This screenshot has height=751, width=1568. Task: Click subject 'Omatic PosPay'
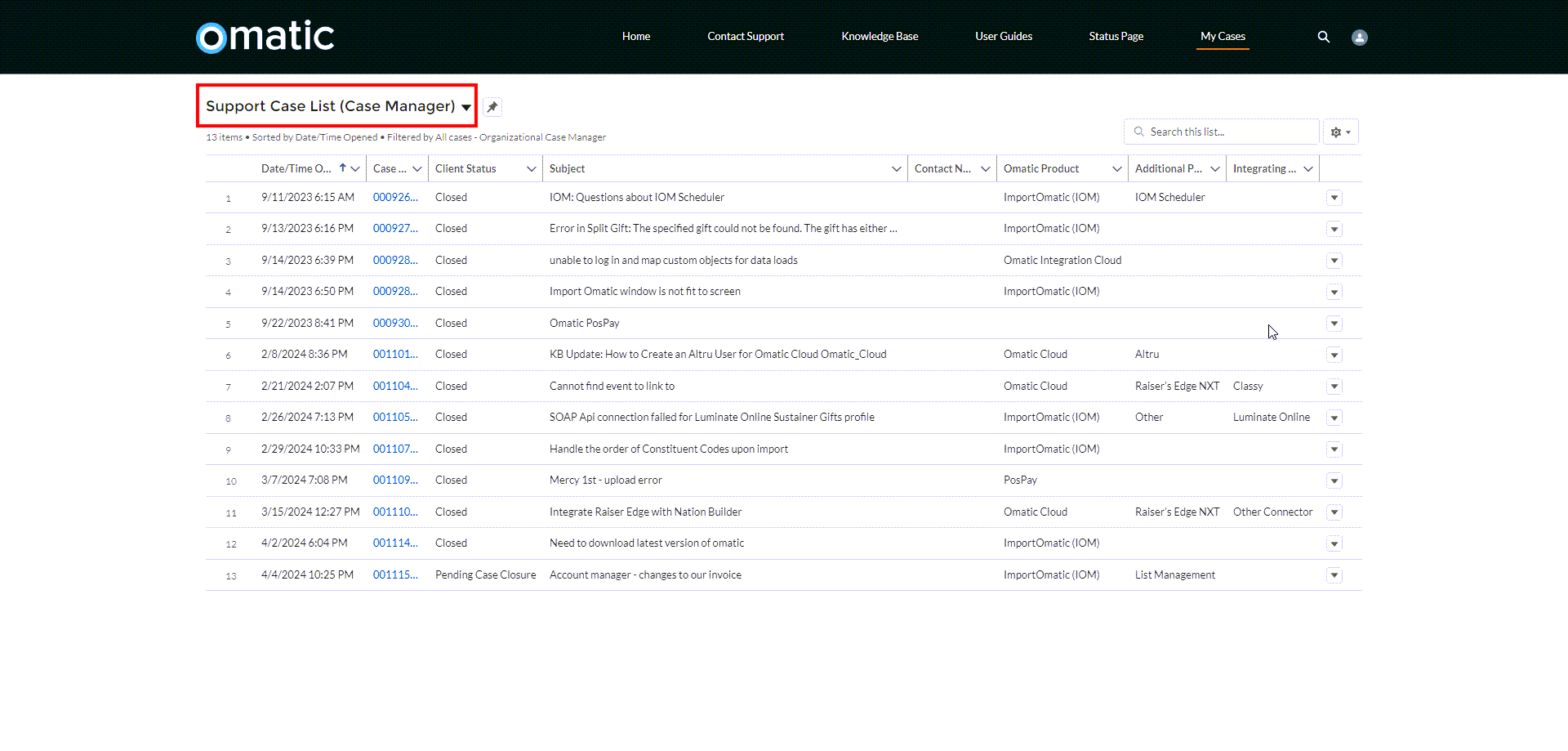pos(584,323)
